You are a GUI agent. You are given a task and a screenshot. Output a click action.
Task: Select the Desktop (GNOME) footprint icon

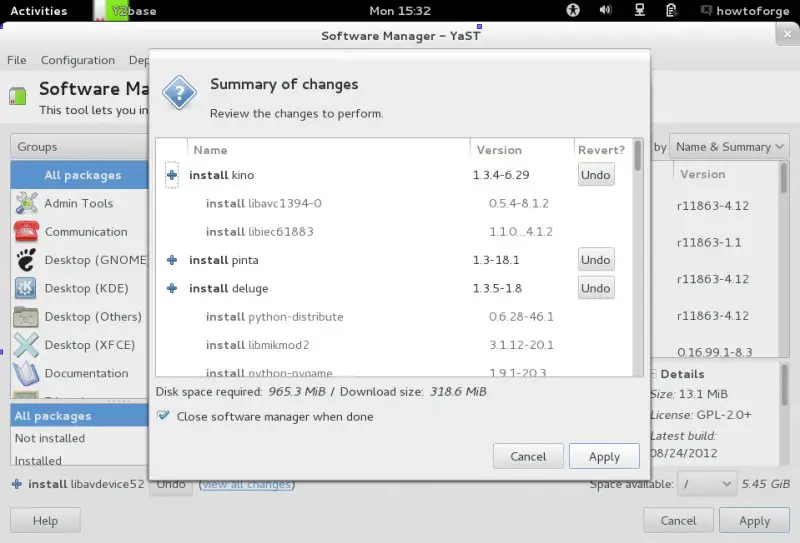click(26, 260)
